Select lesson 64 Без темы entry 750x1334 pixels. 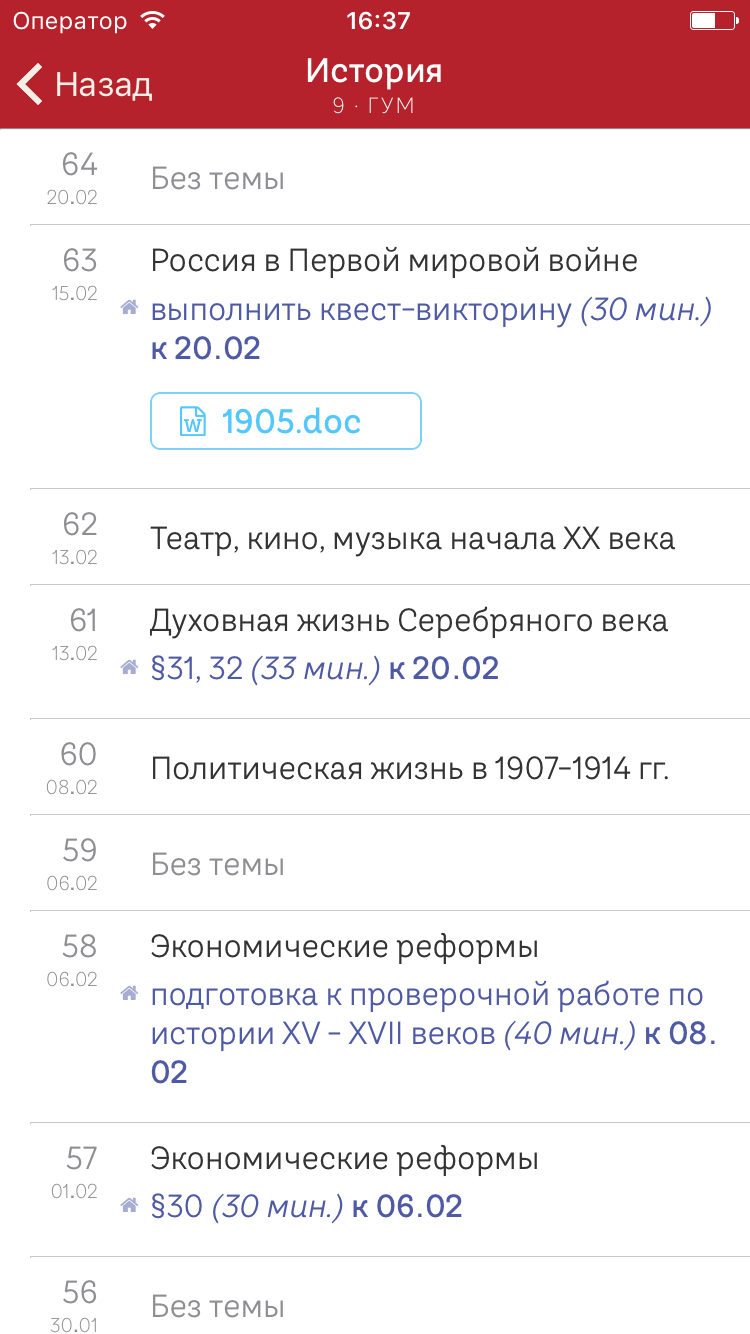pyautogui.click(x=218, y=179)
